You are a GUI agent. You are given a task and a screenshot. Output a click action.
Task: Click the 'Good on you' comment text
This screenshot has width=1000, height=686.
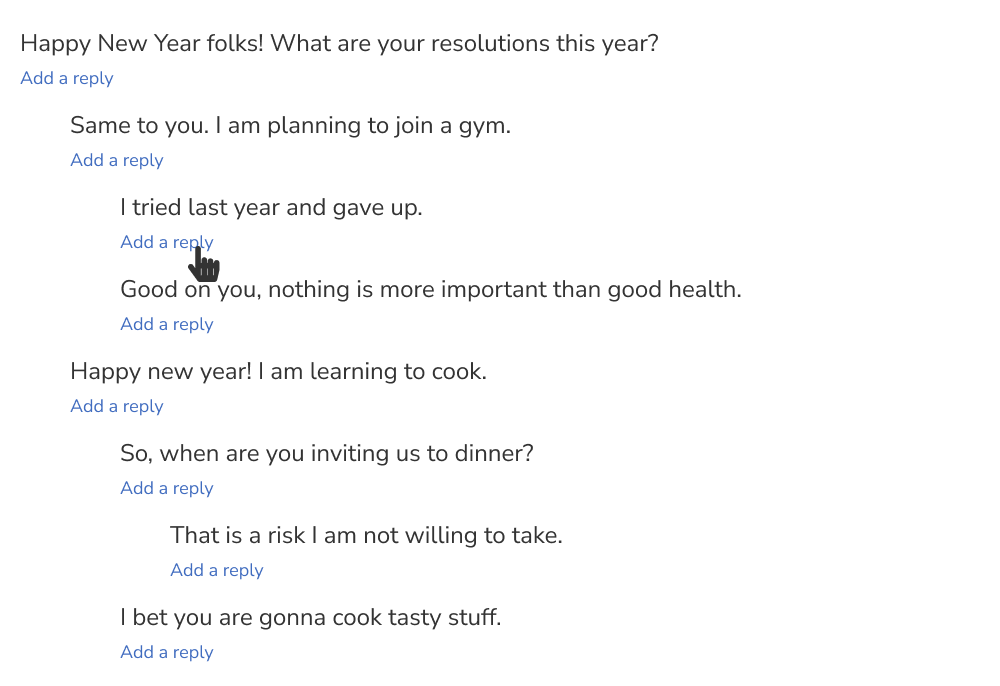tap(431, 289)
